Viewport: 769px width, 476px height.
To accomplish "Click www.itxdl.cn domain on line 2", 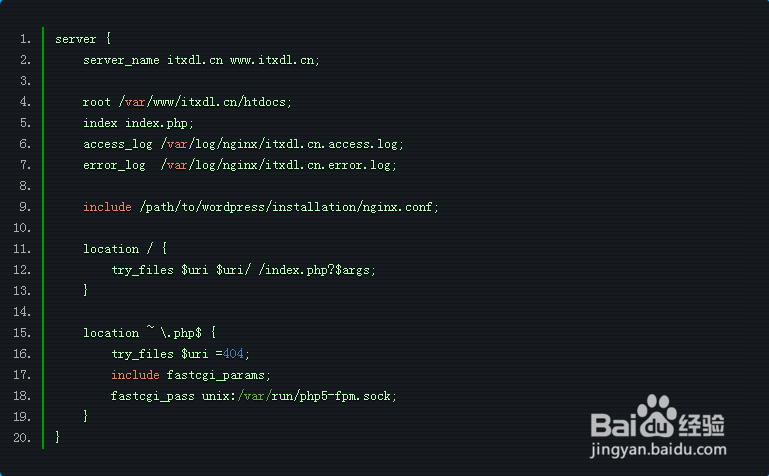I will click(x=272, y=60).
